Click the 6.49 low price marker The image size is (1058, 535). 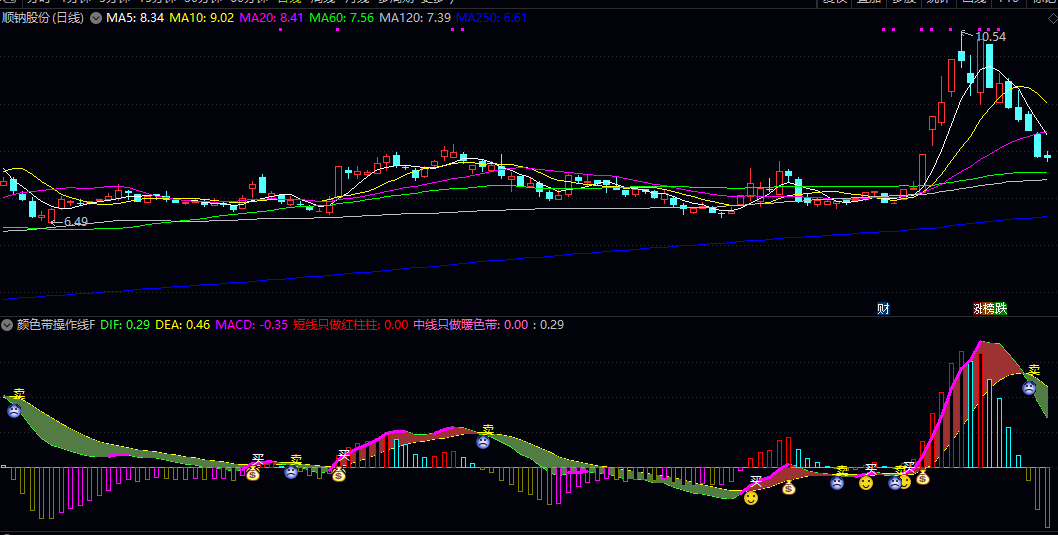(x=75, y=221)
